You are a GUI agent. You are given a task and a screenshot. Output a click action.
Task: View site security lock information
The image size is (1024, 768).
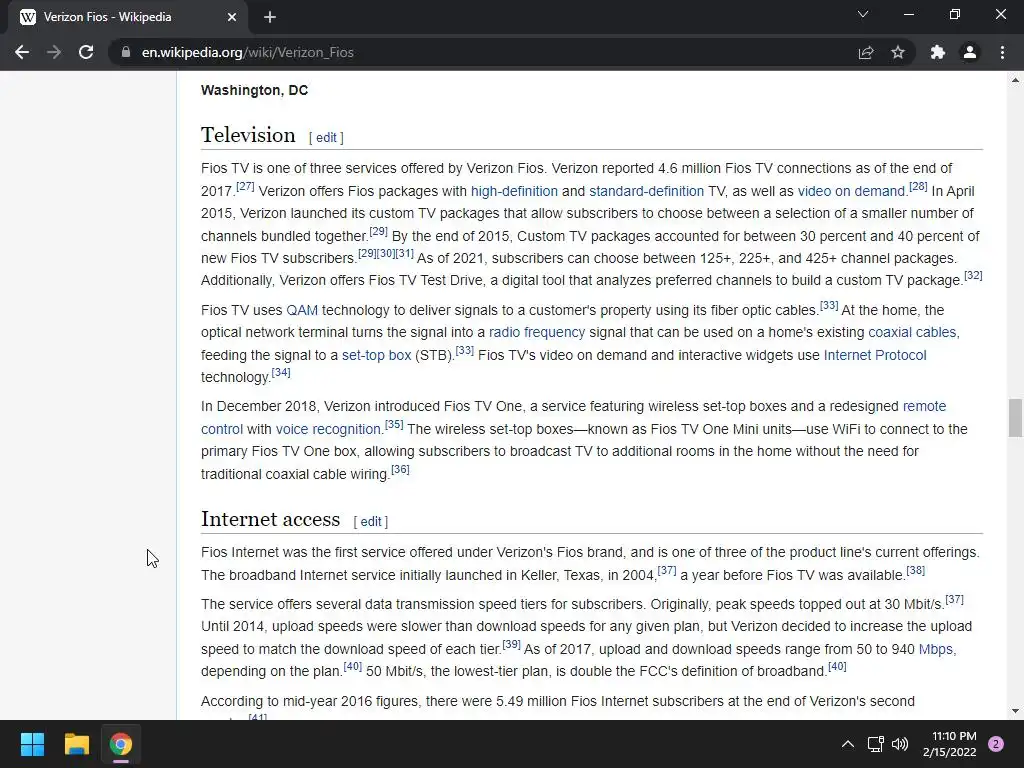click(x=126, y=52)
